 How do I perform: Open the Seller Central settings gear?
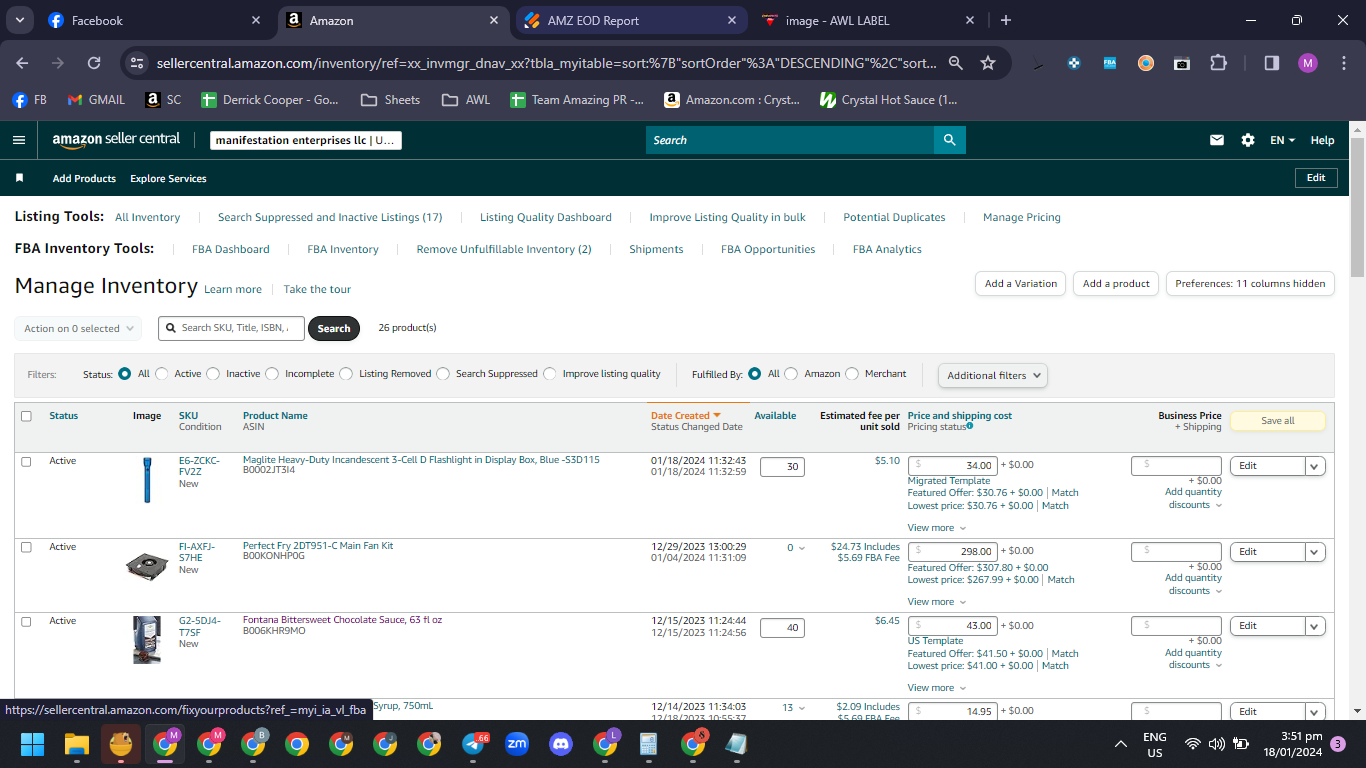[1248, 140]
